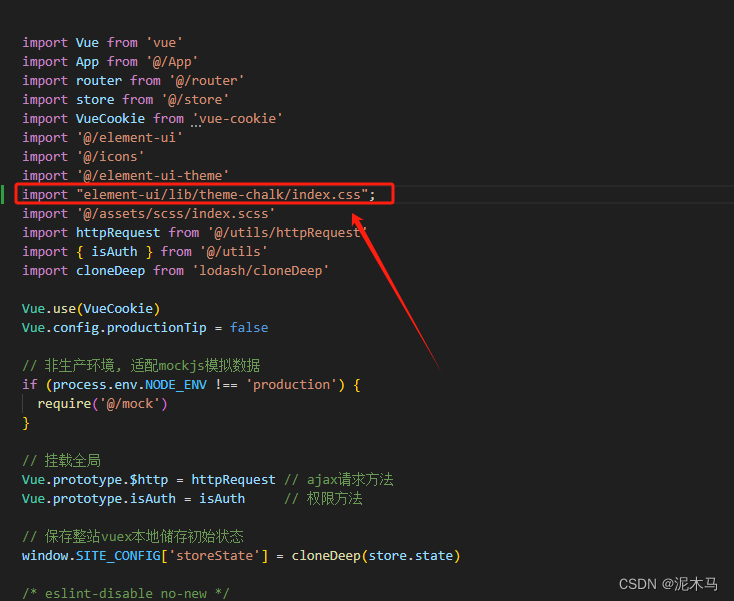The image size is (734, 601).
Task: Click the green gutter change marker
Action: pyautogui.click(x=3, y=194)
